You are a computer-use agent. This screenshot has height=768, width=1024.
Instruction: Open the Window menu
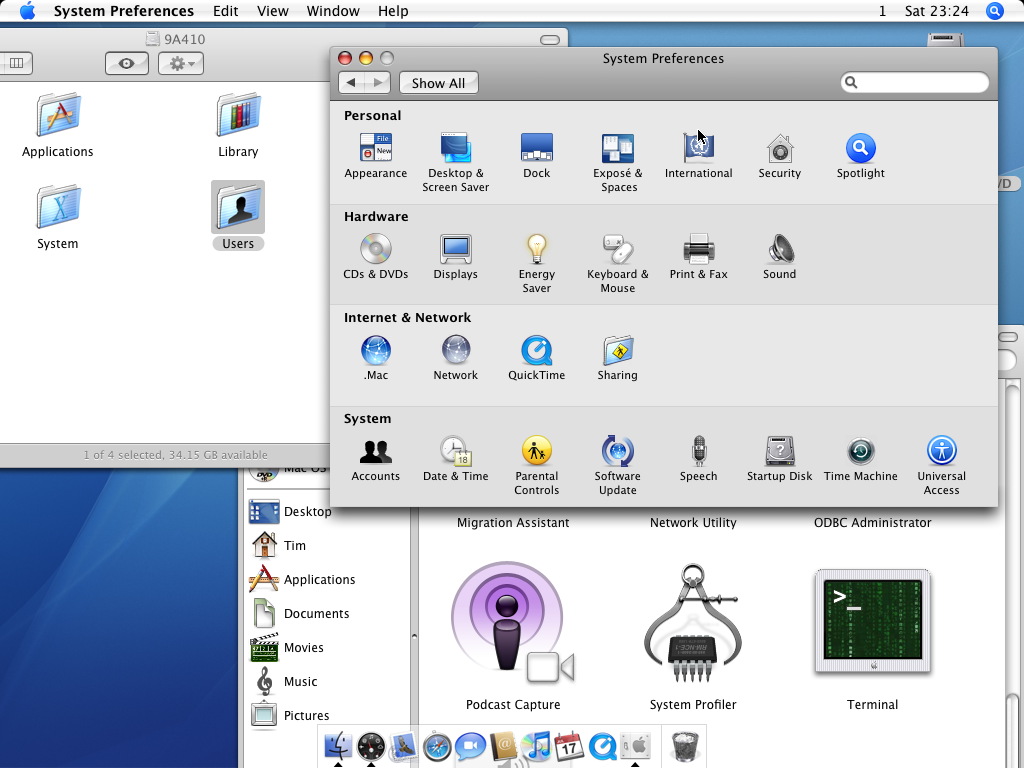click(333, 11)
